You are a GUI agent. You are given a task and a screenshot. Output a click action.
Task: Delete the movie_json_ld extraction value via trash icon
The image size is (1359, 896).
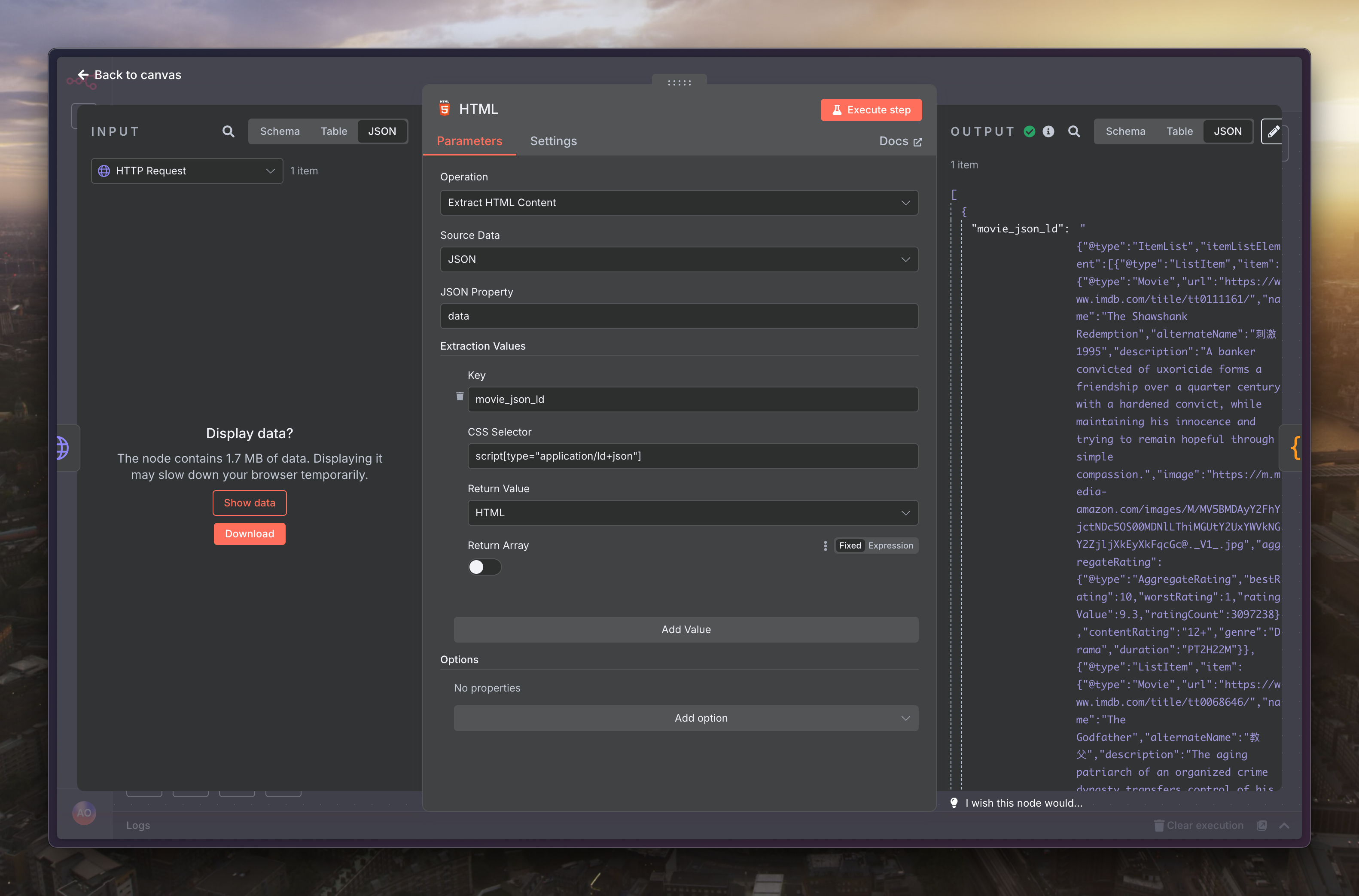(x=459, y=396)
